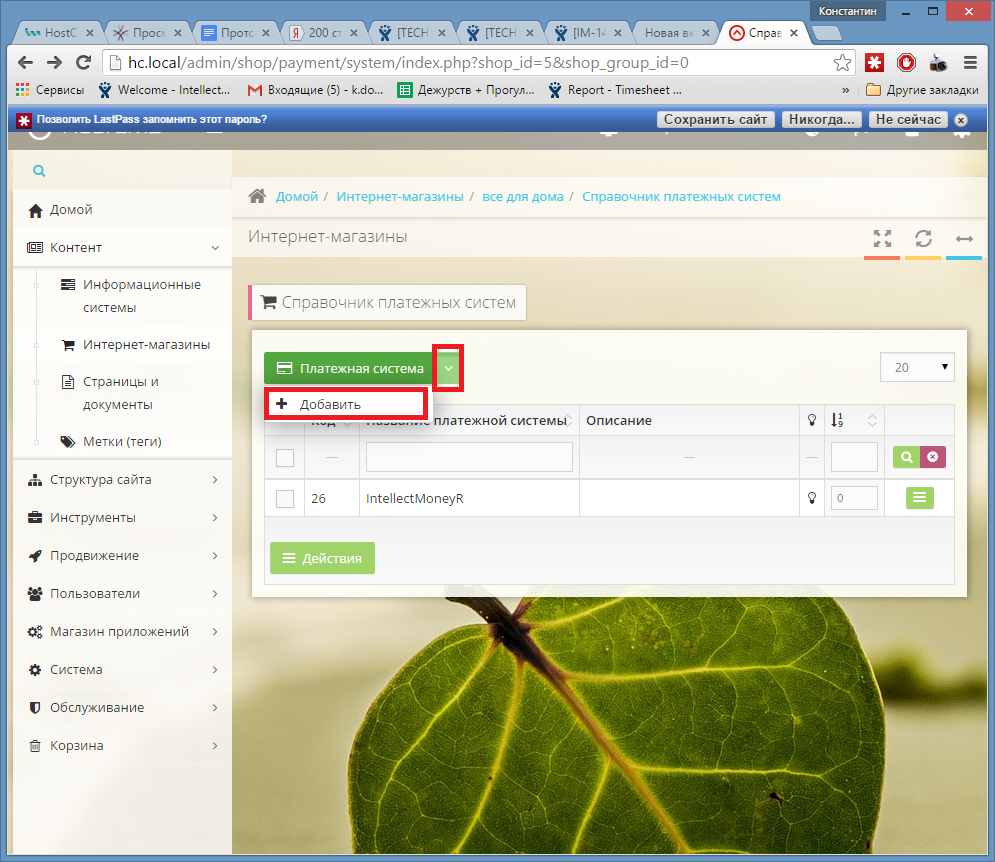The height and width of the screenshot is (862, 995).
Task: Click the address bar URL
Action: [x=408, y=62]
